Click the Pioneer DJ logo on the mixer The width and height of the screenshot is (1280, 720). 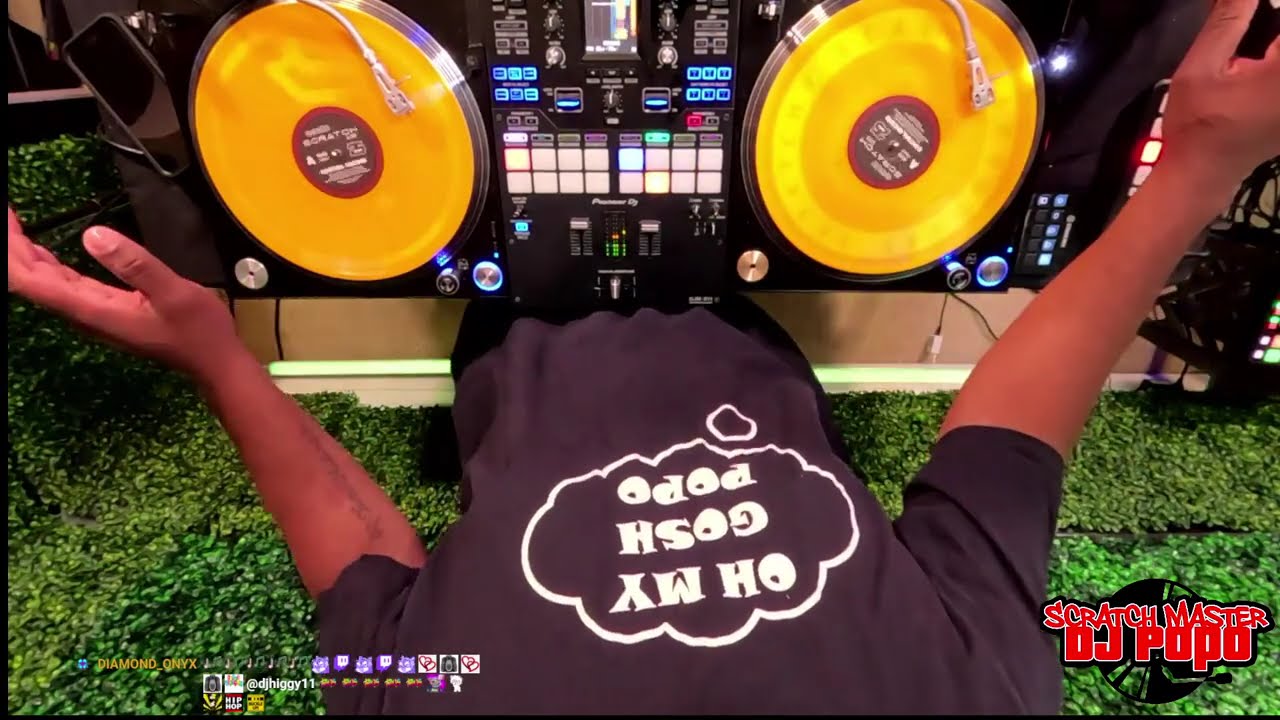[615, 202]
